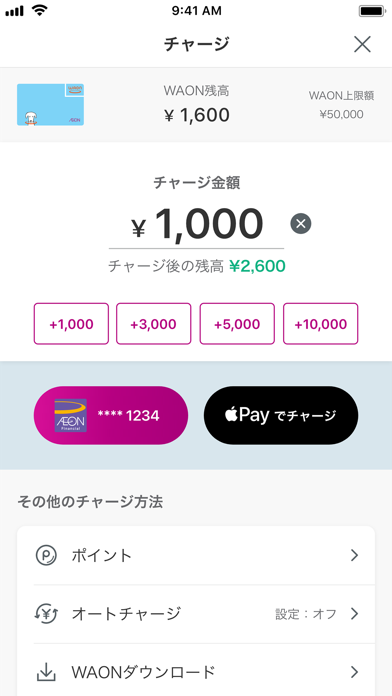Charge using Apple Pay でチャージ button

click(x=281, y=415)
